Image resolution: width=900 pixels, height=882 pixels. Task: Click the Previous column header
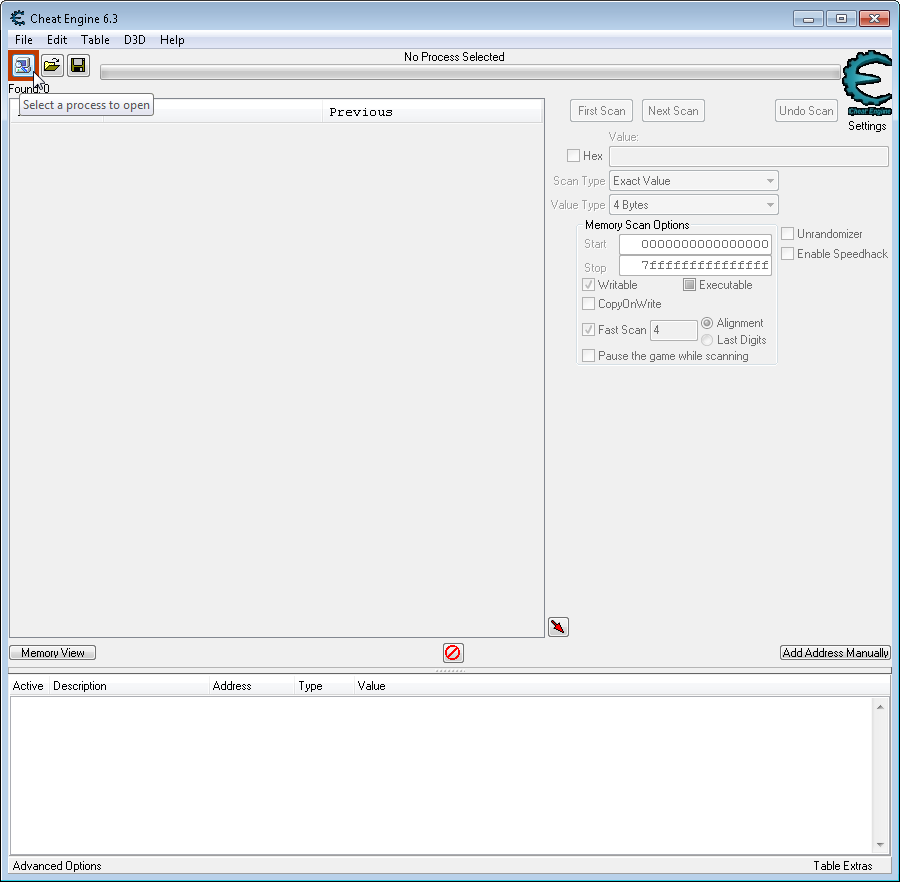[432, 112]
